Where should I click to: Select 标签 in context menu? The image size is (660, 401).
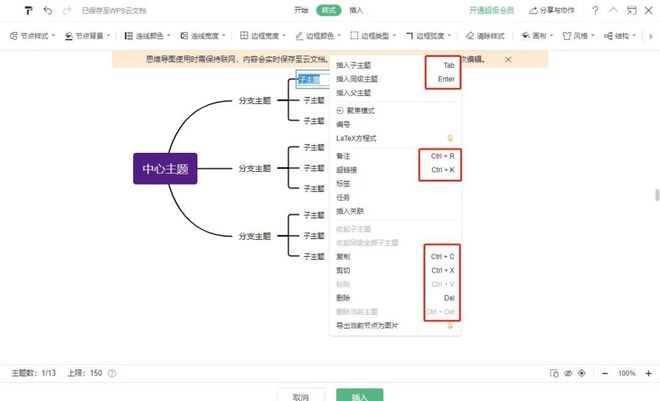pos(395,183)
